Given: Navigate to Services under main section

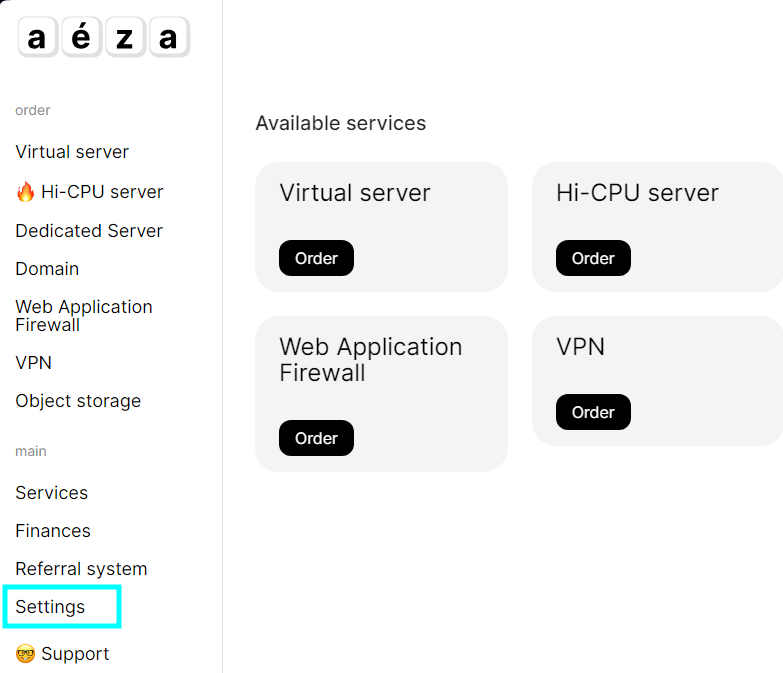Looking at the screenshot, I should [51, 493].
